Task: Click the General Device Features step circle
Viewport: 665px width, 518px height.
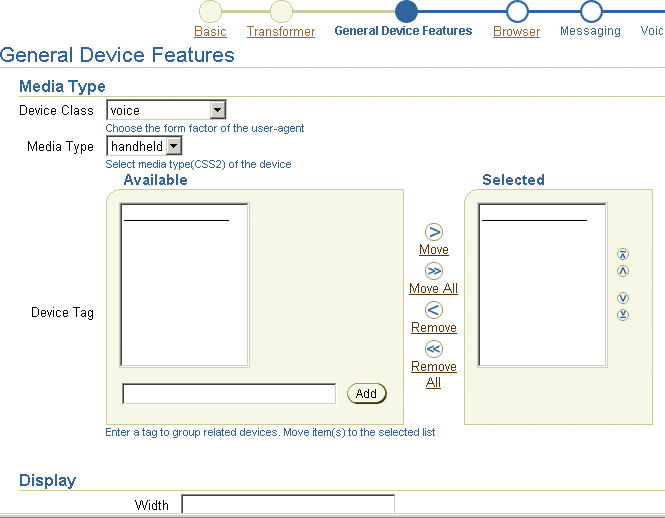Action: coord(406,11)
